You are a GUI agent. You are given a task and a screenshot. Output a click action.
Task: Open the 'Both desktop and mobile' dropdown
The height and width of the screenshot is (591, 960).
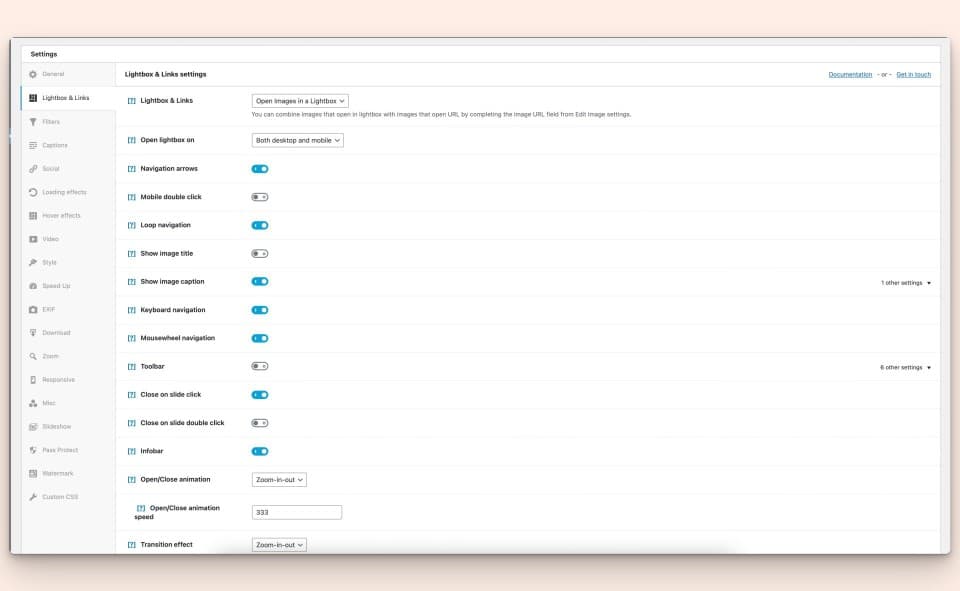coord(298,140)
